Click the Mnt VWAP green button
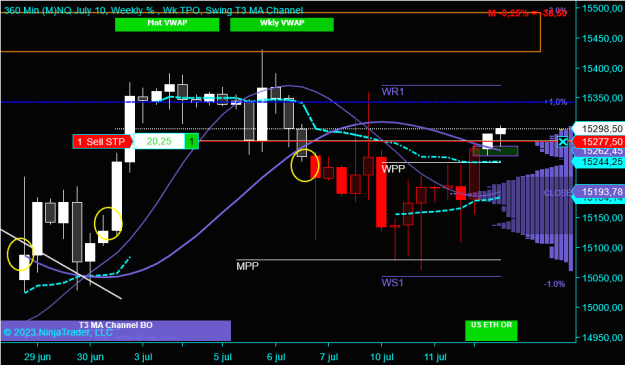The image size is (625, 365). [167, 24]
